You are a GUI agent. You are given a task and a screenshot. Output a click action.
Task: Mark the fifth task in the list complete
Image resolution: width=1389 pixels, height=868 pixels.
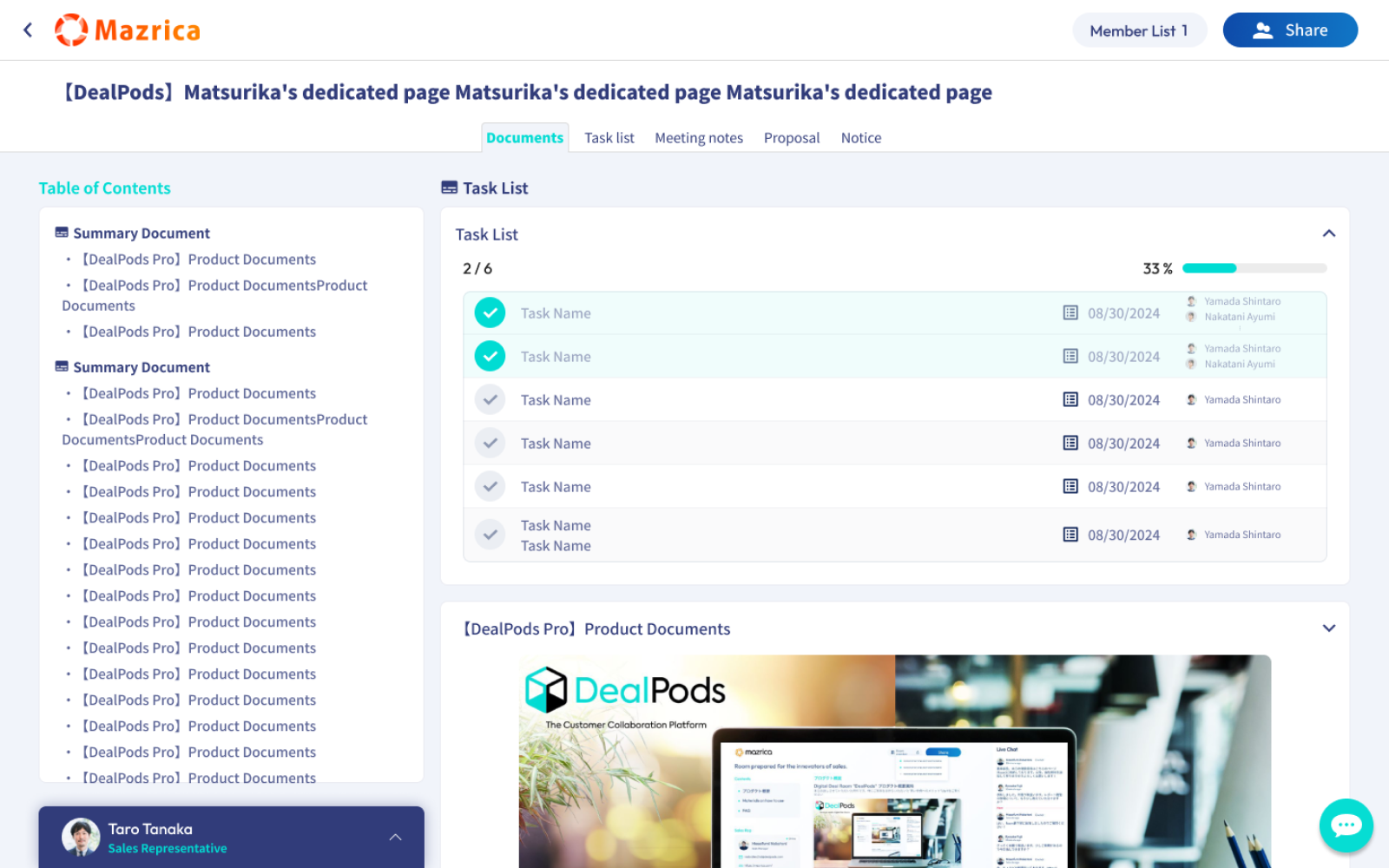[x=490, y=486]
